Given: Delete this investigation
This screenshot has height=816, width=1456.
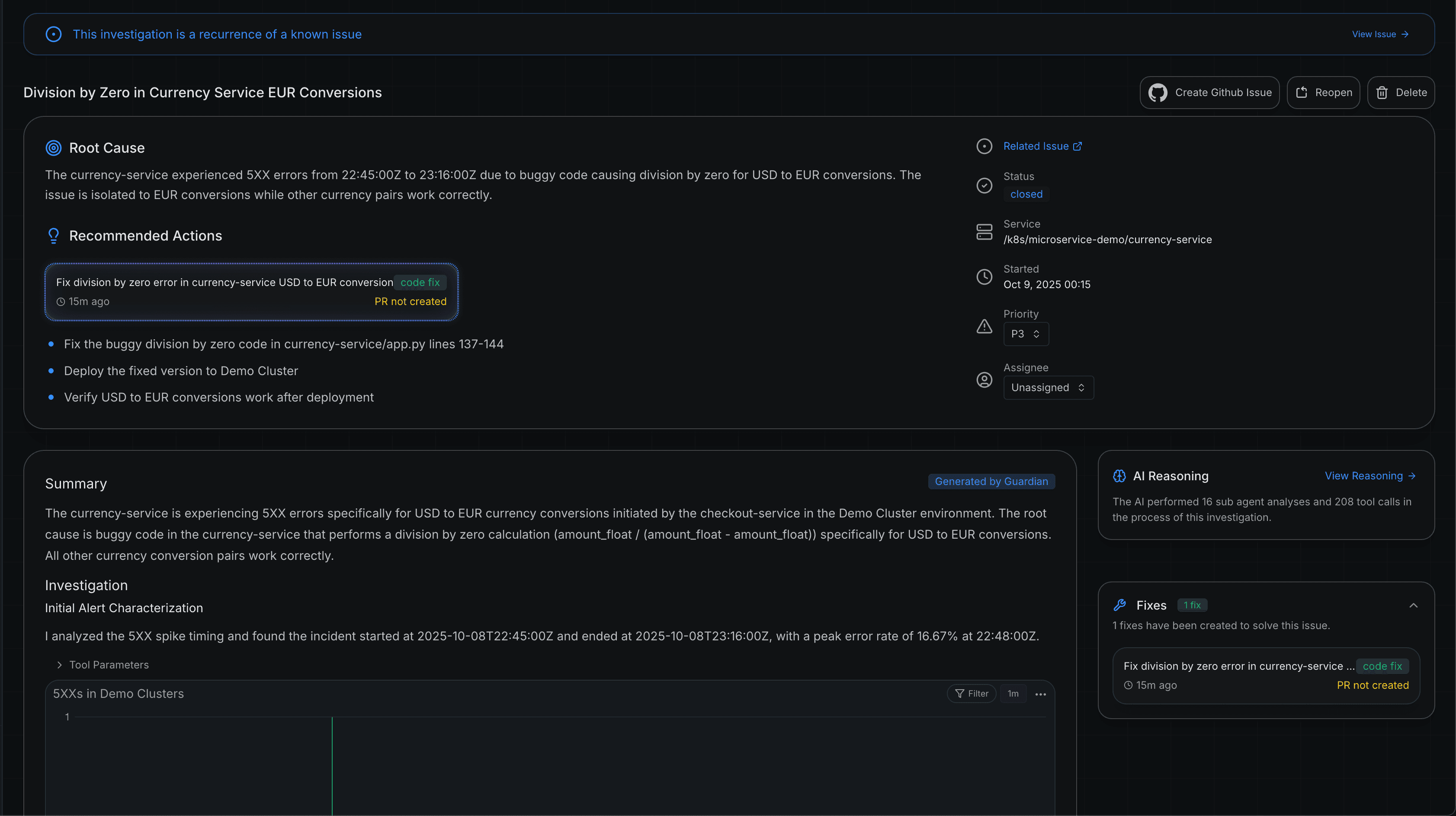Looking at the screenshot, I should [x=1401, y=93].
